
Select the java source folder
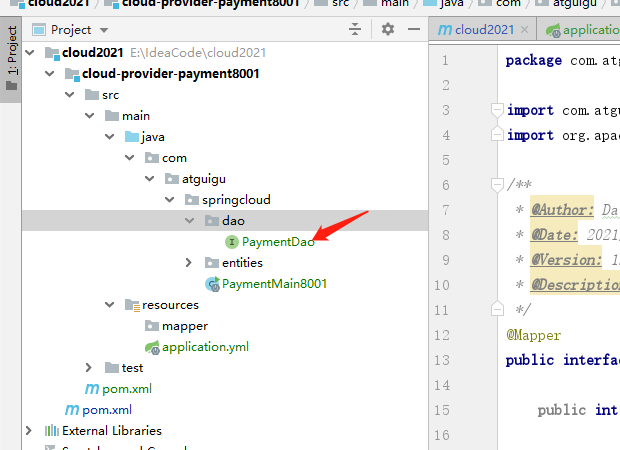(x=153, y=137)
